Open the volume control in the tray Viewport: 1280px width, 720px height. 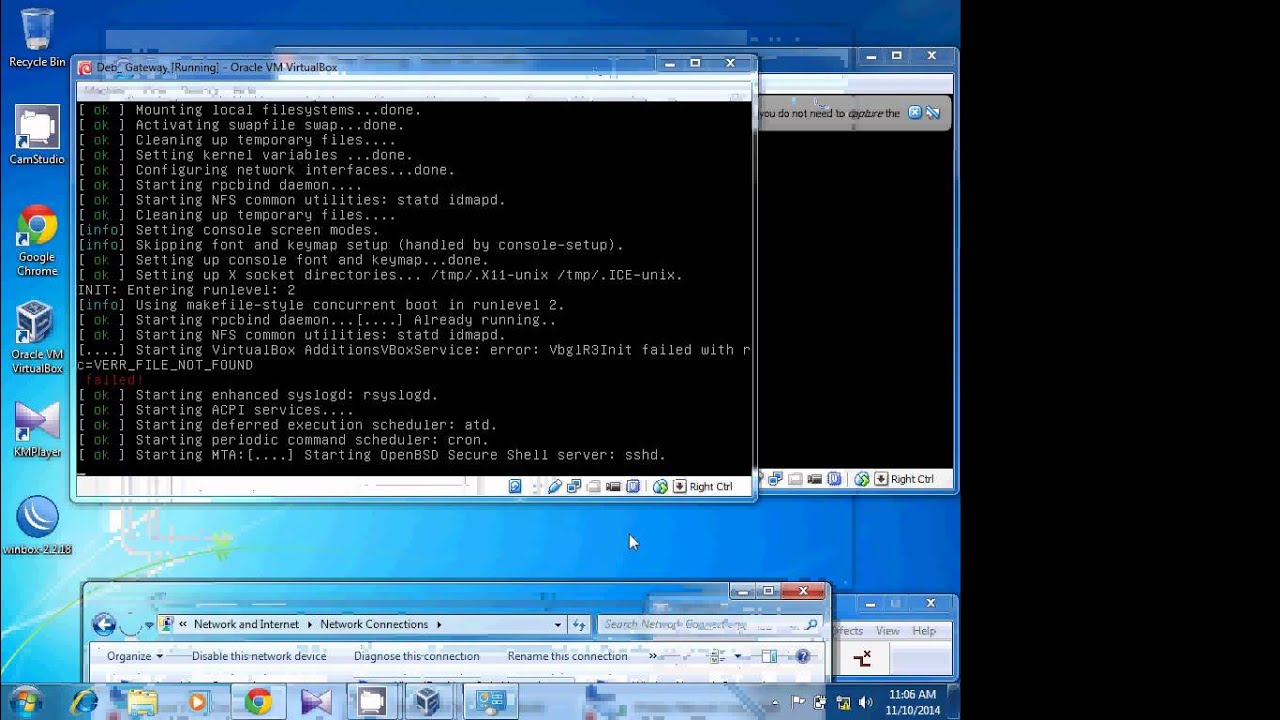(865, 703)
